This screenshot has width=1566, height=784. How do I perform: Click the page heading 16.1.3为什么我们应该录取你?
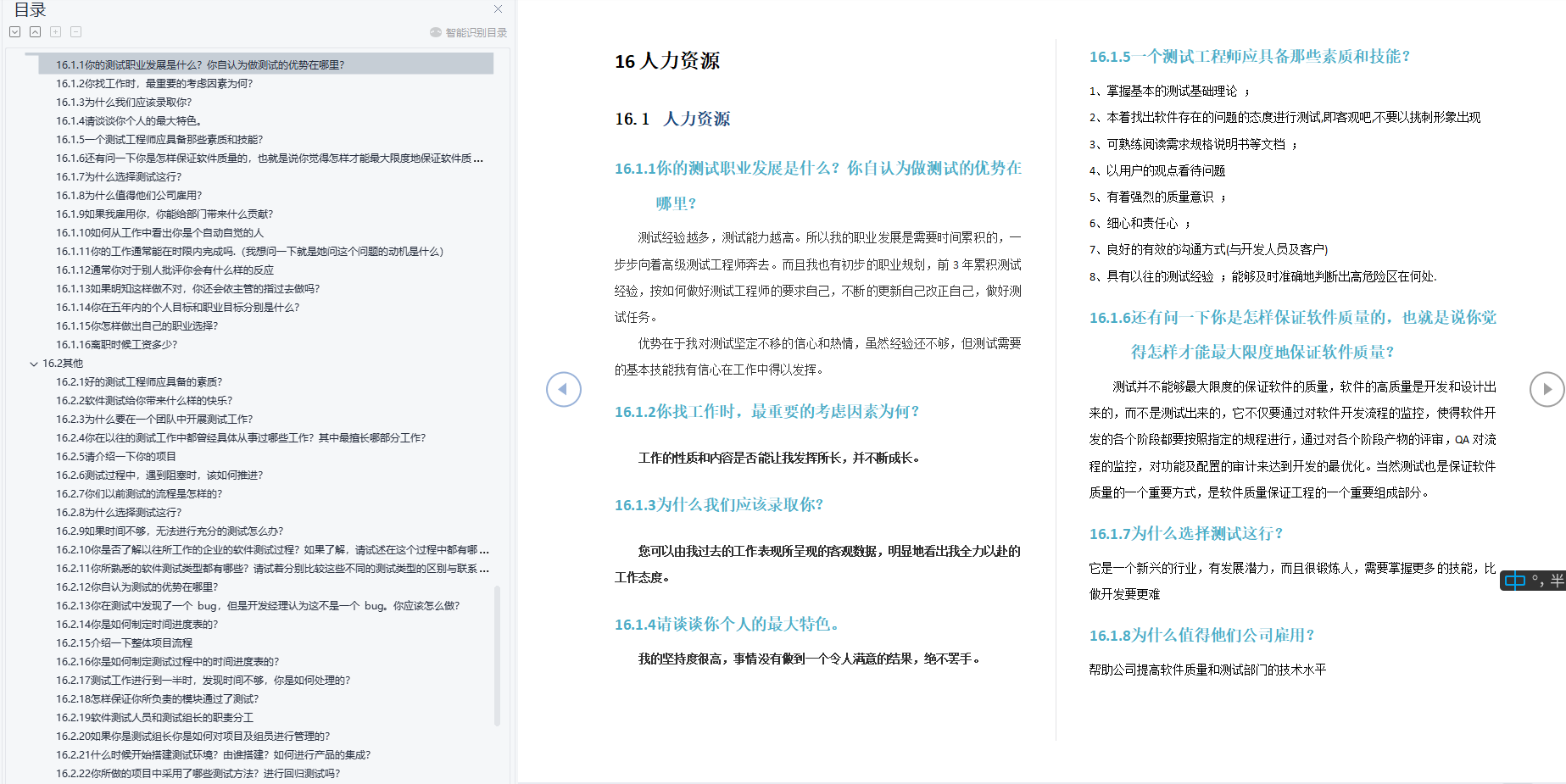[719, 505]
